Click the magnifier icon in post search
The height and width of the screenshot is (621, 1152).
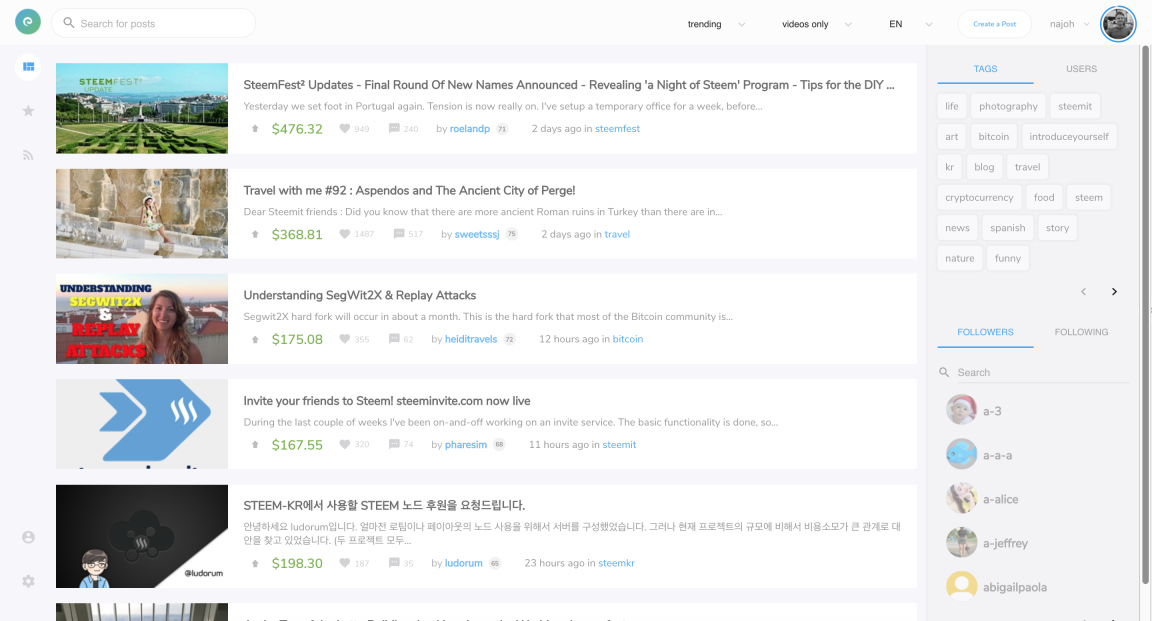coord(68,23)
